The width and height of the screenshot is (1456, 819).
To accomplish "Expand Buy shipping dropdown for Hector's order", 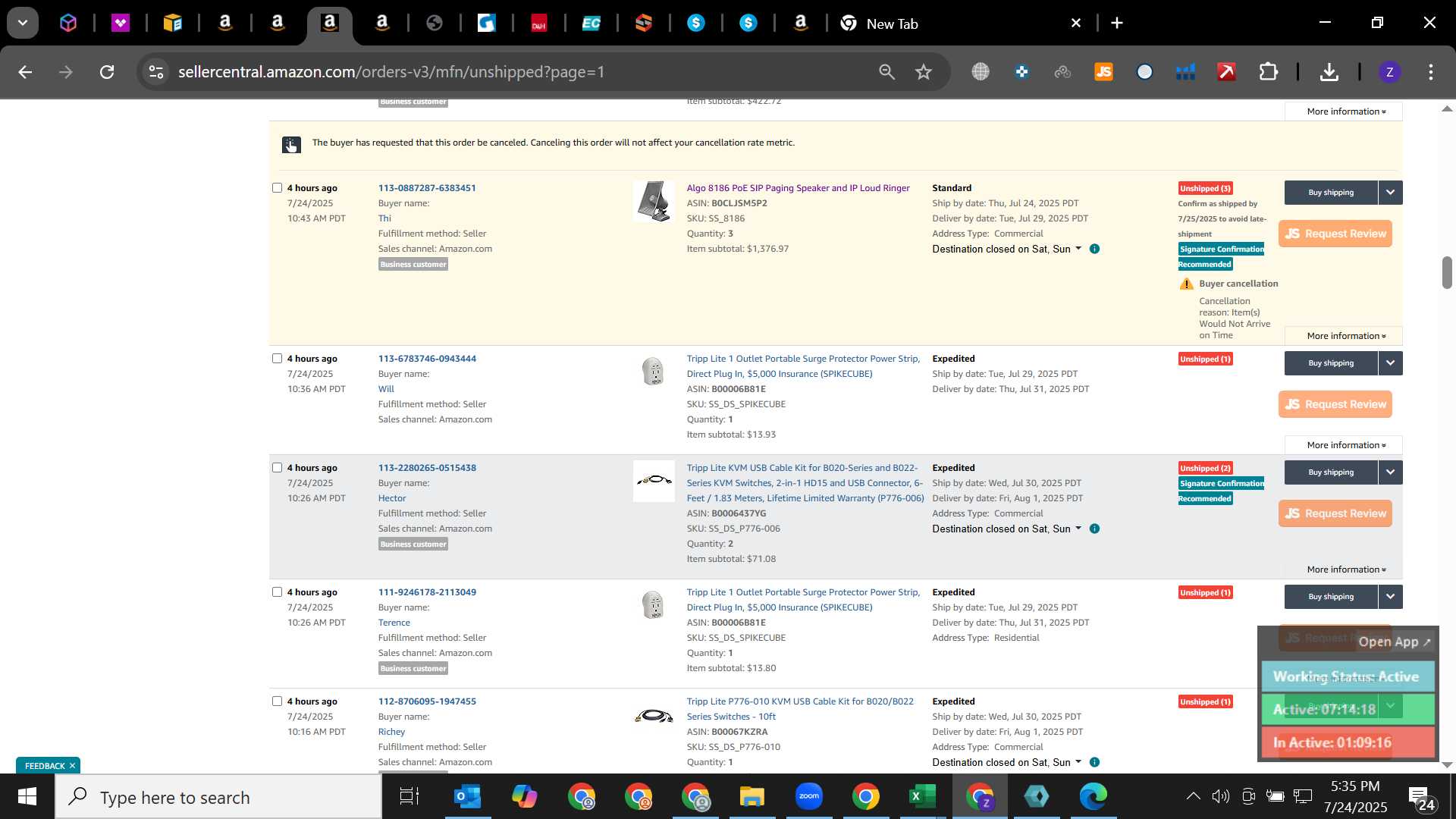I will pyautogui.click(x=1390, y=472).
